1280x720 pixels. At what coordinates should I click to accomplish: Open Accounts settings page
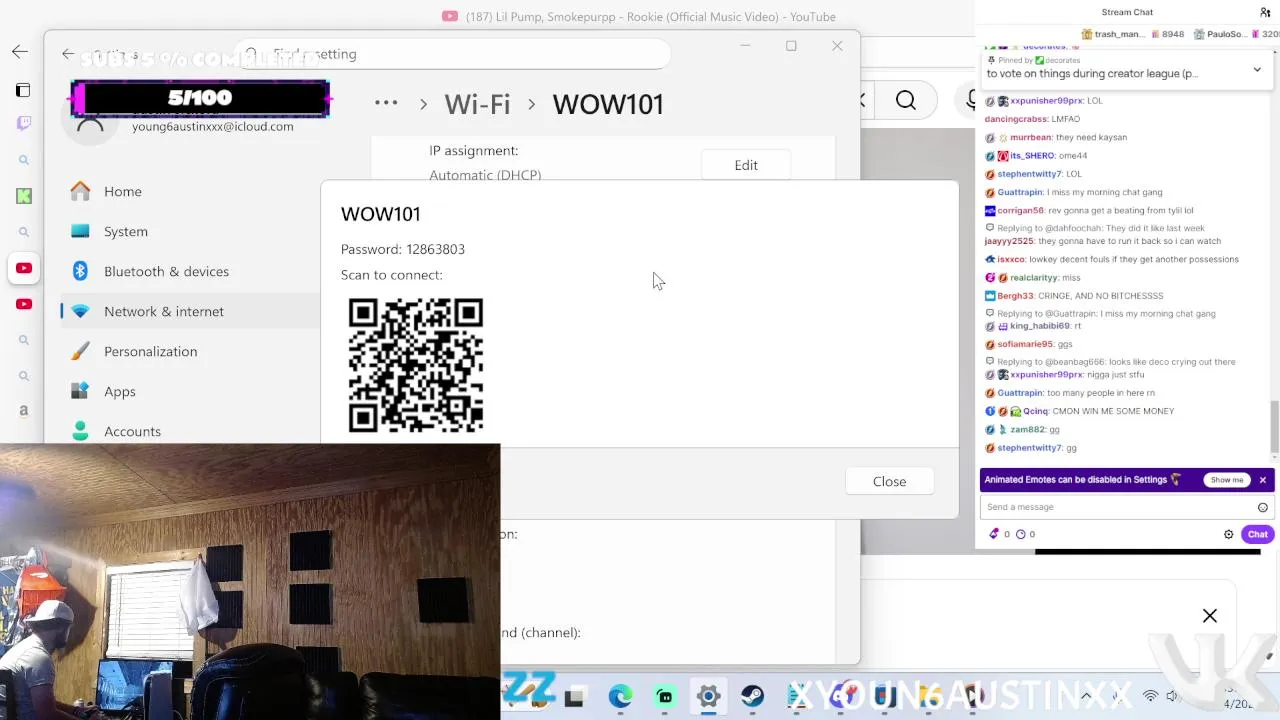click(x=190, y=431)
